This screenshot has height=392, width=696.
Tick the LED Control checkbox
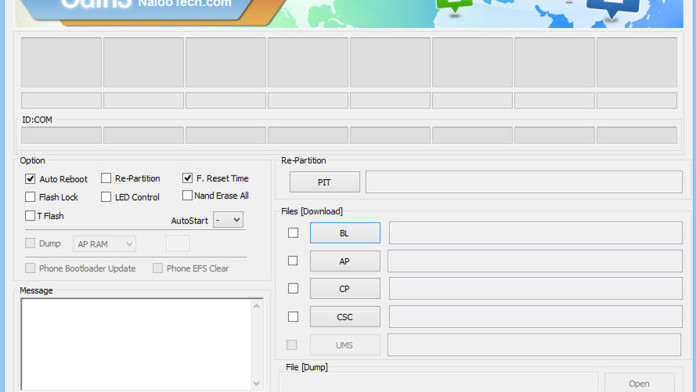(x=106, y=197)
